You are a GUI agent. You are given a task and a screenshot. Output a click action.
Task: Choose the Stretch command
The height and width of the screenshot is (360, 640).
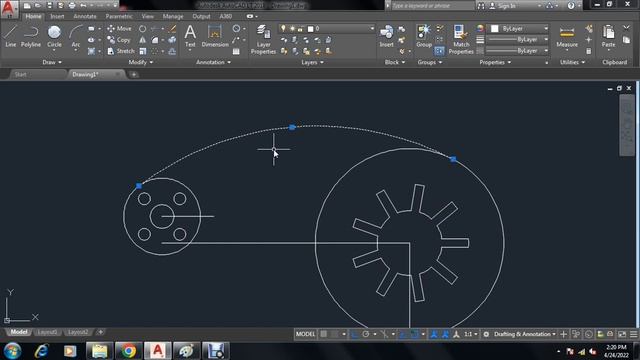click(121, 51)
